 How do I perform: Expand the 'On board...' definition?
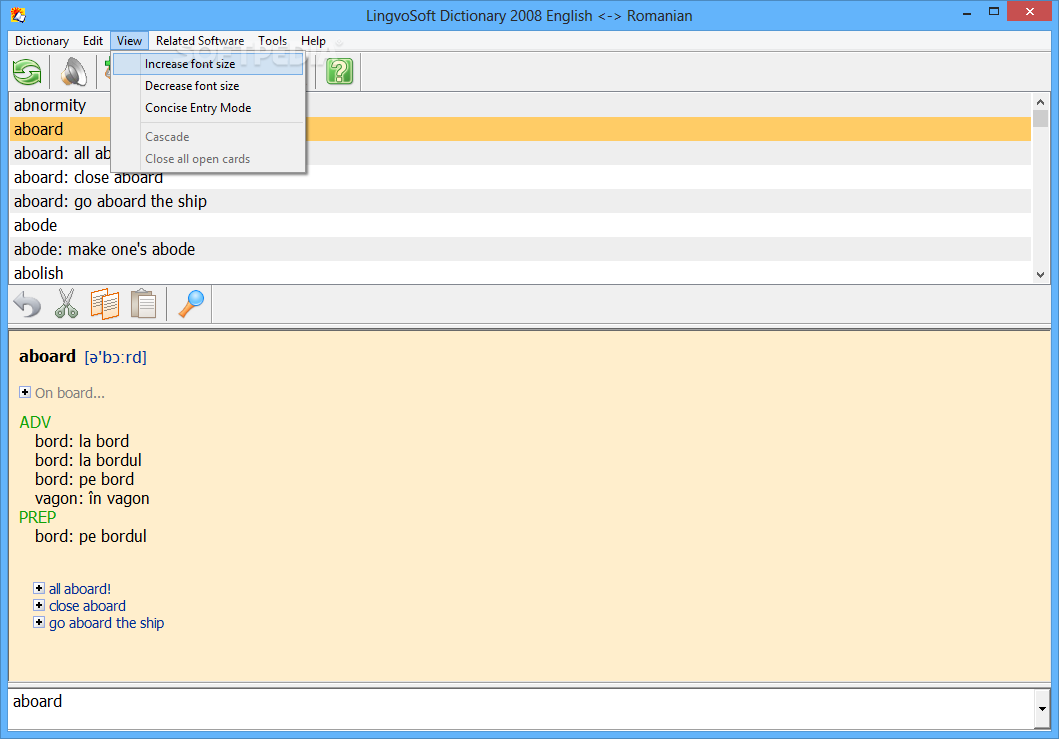(x=25, y=392)
